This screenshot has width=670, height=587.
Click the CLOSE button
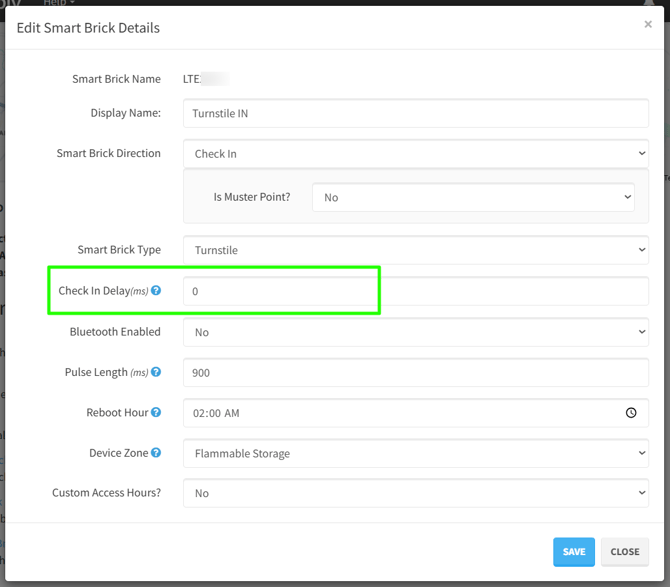click(625, 552)
